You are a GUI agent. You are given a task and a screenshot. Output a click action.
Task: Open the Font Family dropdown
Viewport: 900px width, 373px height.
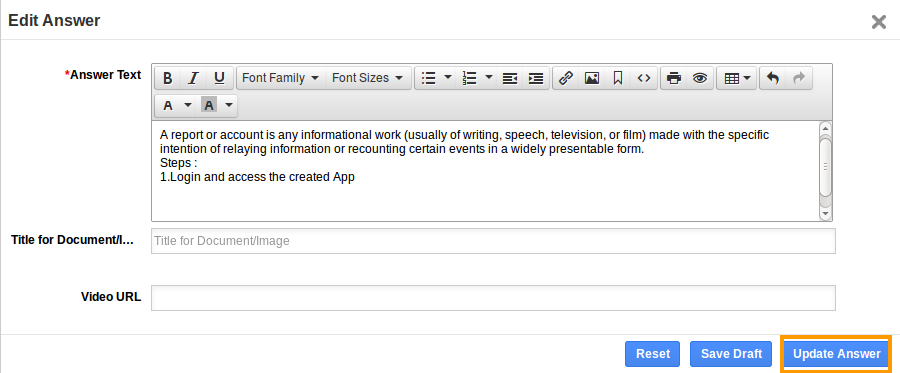tap(281, 78)
